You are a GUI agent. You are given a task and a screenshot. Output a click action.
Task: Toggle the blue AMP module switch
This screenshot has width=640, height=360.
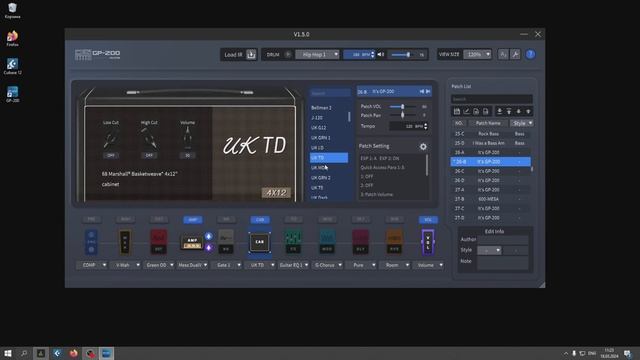point(193,220)
